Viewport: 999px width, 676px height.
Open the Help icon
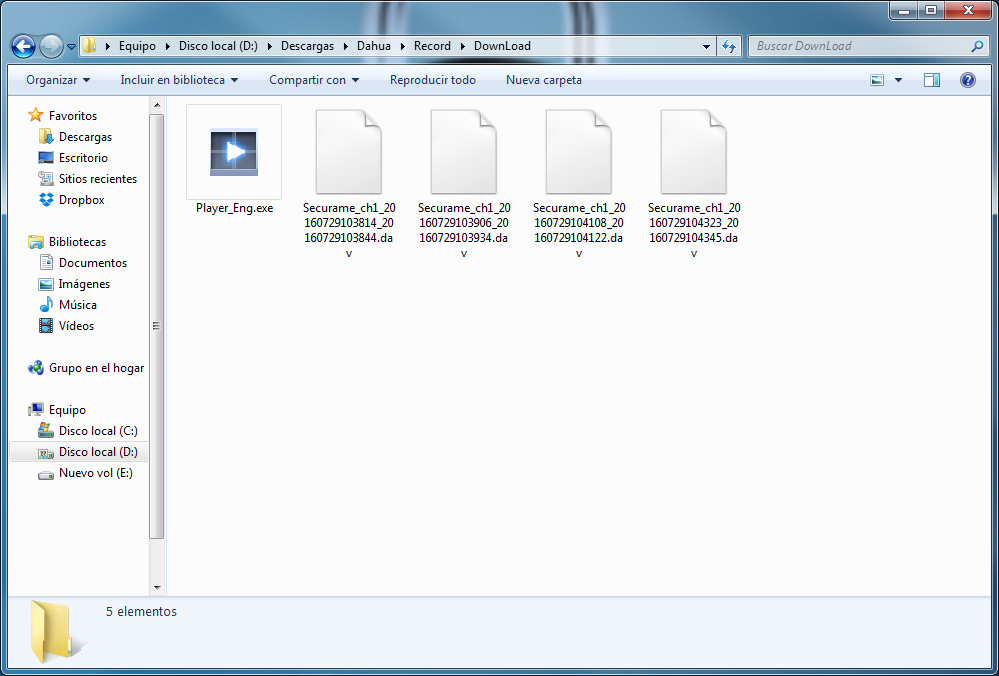click(967, 80)
